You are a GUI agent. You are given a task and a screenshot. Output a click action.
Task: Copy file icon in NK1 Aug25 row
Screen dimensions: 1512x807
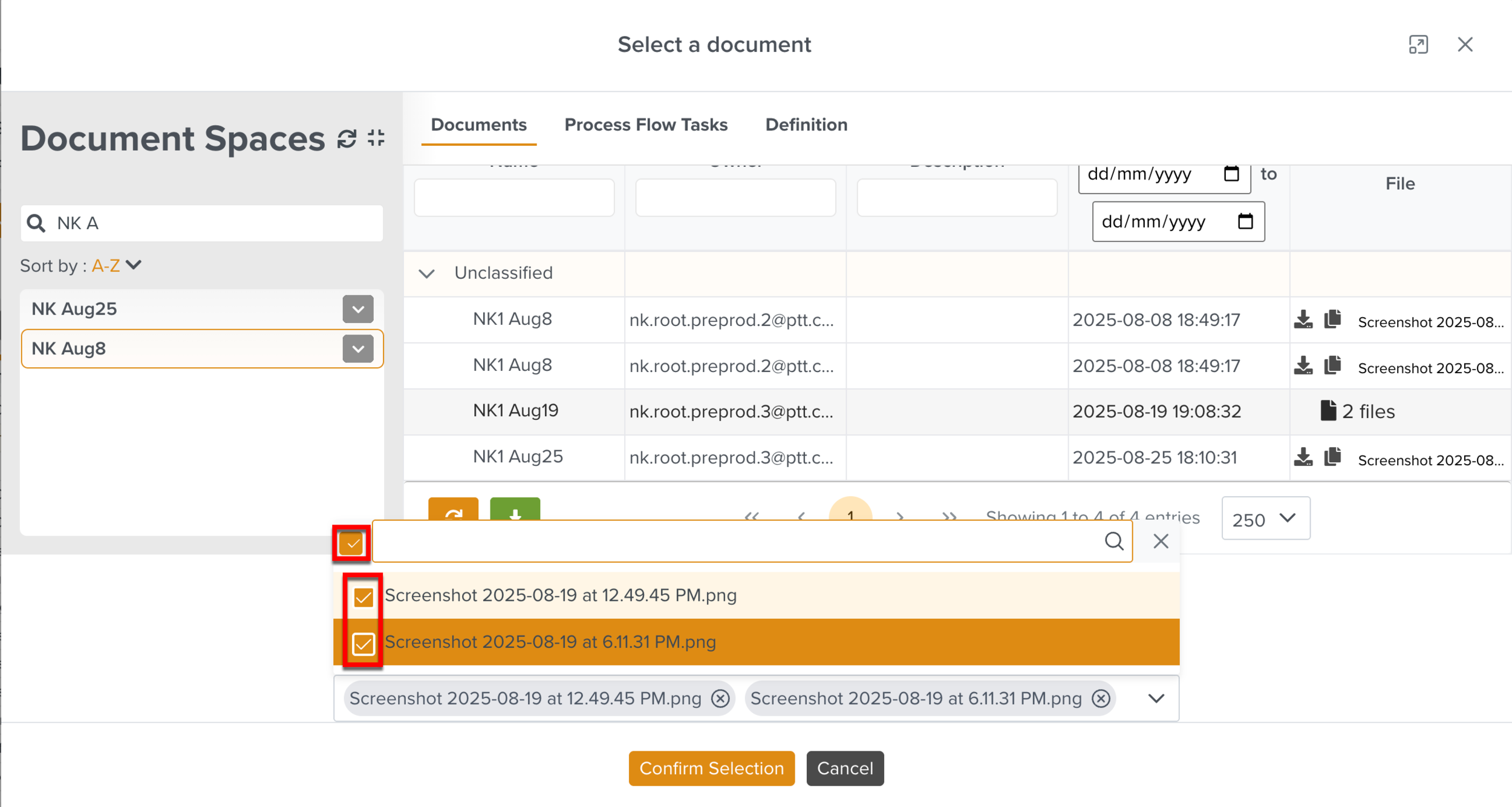point(1332,457)
